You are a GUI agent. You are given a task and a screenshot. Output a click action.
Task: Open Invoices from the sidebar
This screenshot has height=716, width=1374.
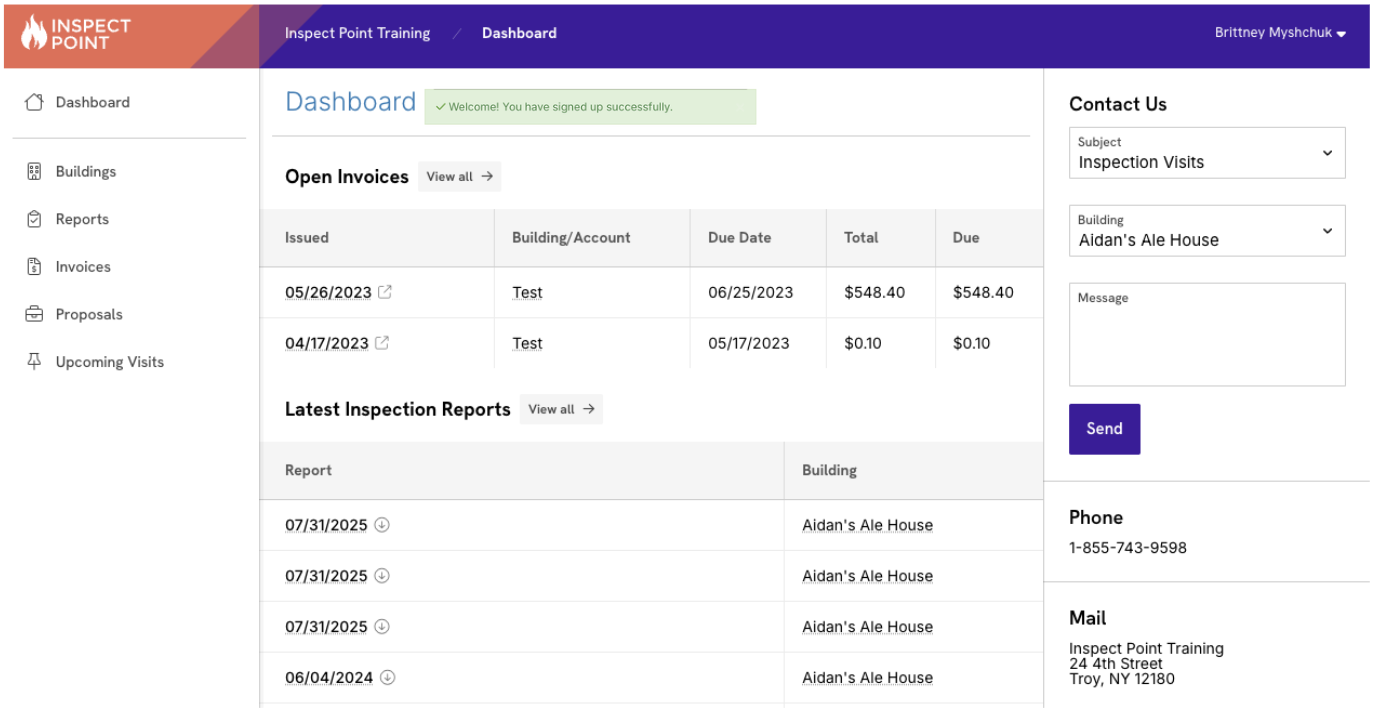[x=83, y=267]
